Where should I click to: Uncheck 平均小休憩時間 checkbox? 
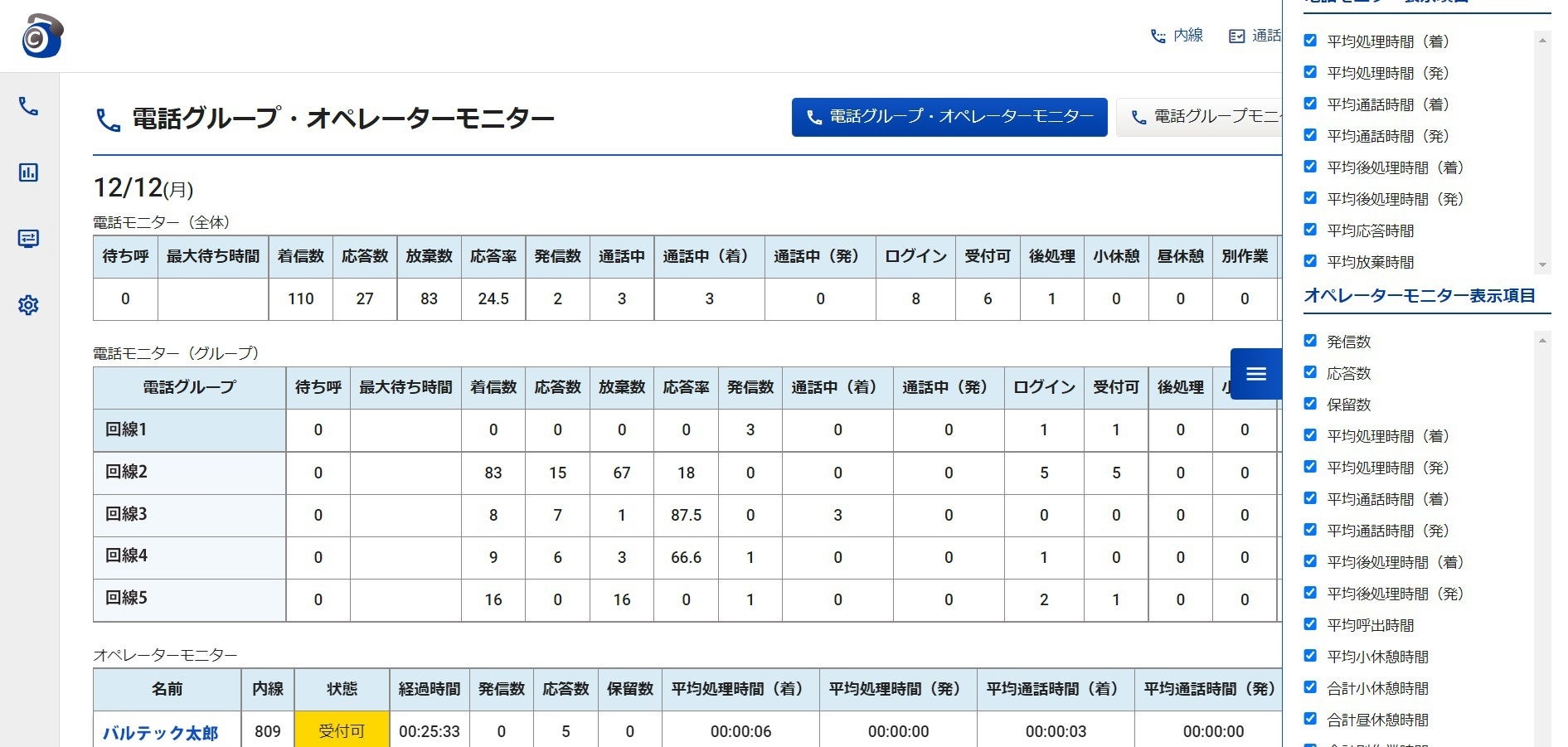click(1310, 655)
